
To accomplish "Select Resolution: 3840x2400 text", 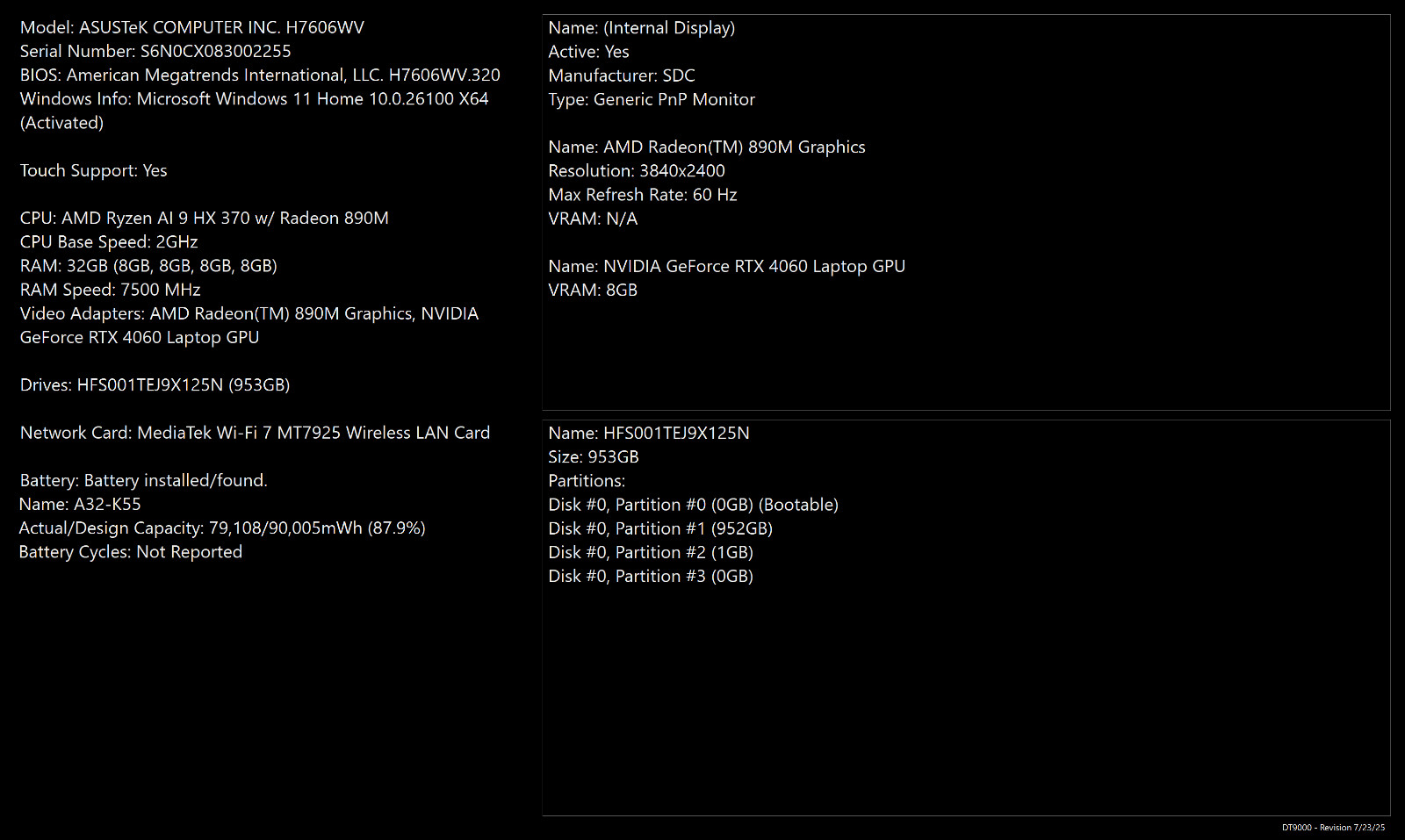I will 637,170.
